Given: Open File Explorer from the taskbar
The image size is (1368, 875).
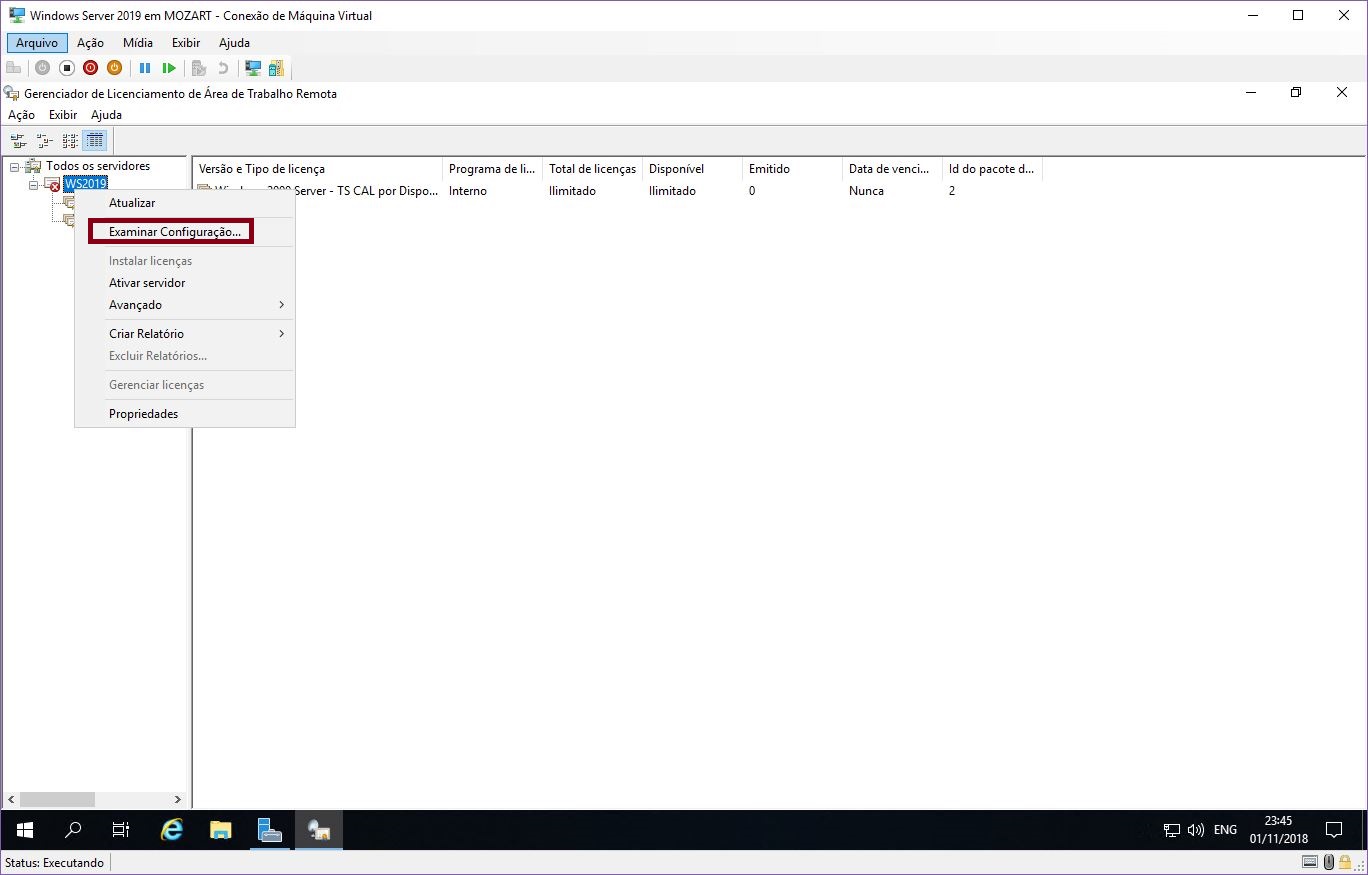Looking at the screenshot, I should (221, 830).
